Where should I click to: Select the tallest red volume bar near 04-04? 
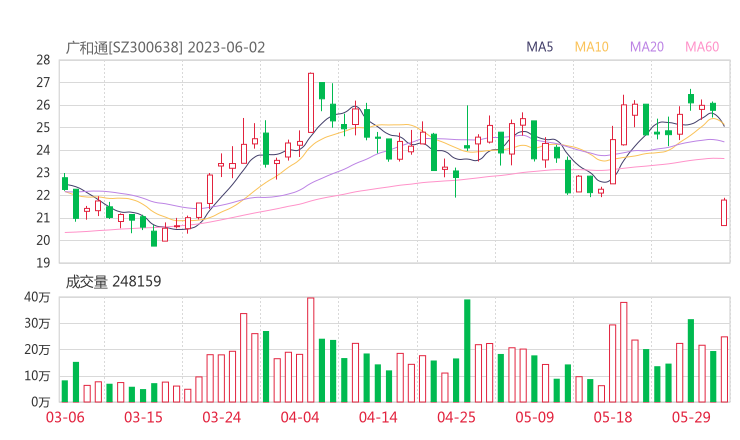tap(311, 350)
